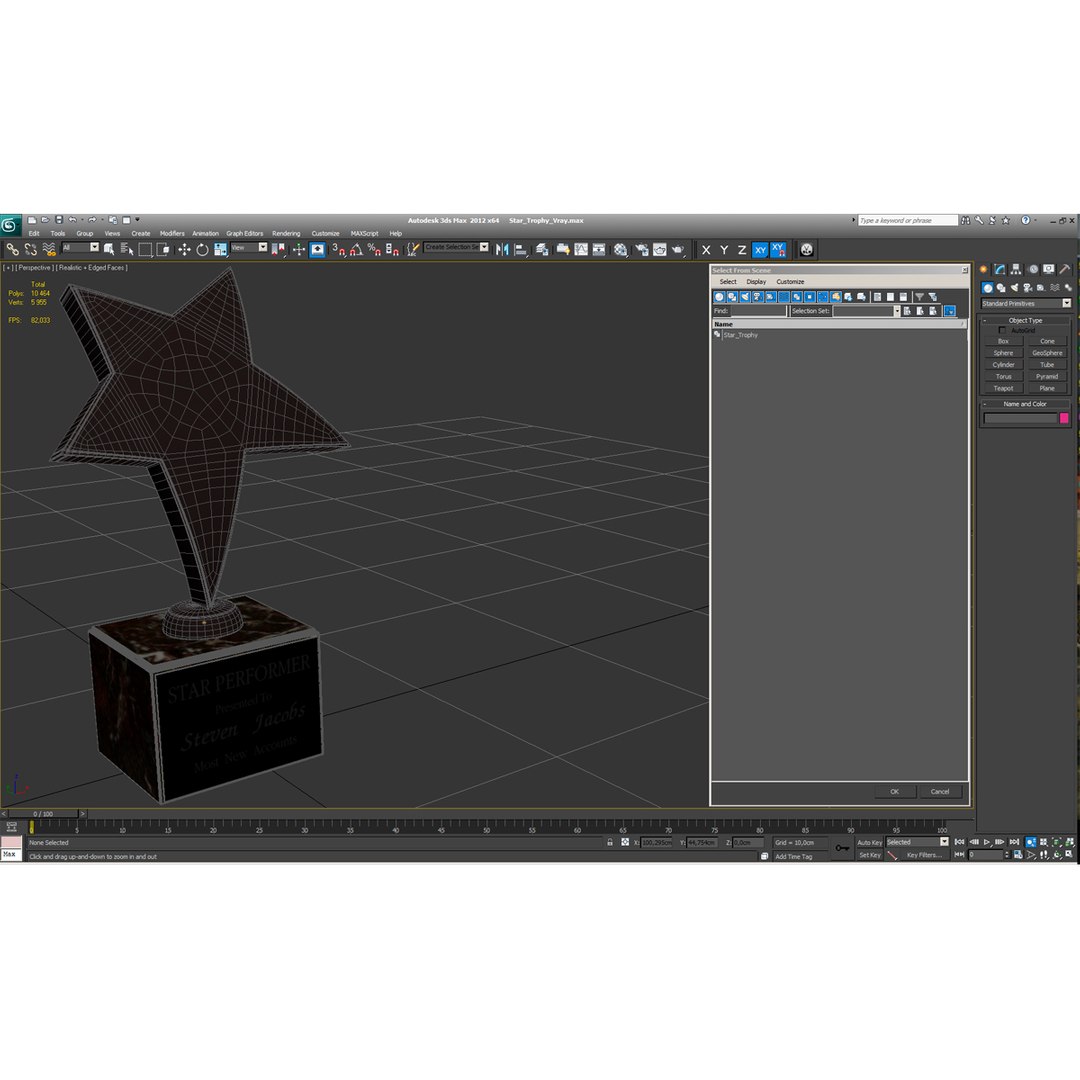Toggle Auto Key mode
This screenshot has height=1080, width=1080.
(869, 843)
